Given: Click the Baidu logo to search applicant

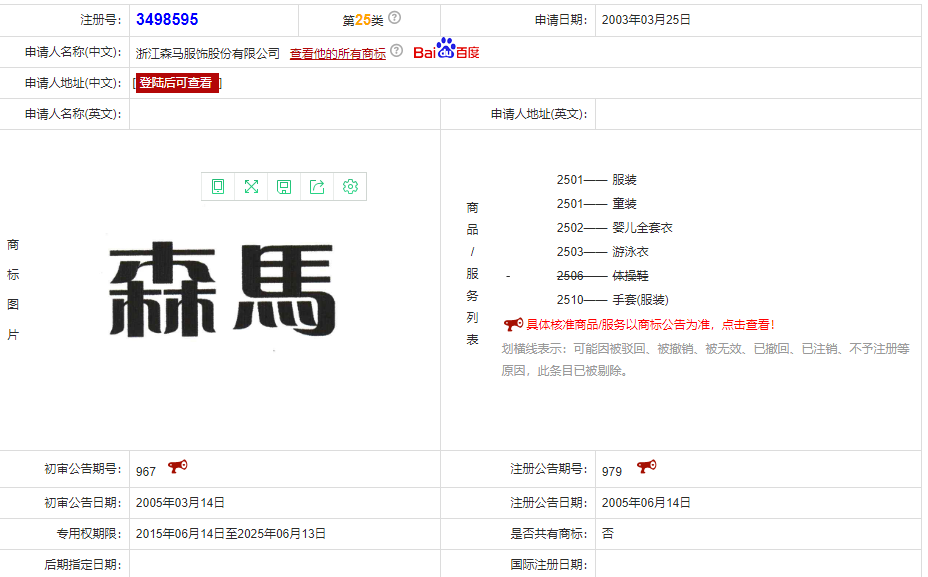Looking at the screenshot, I should tap(446, 51).
